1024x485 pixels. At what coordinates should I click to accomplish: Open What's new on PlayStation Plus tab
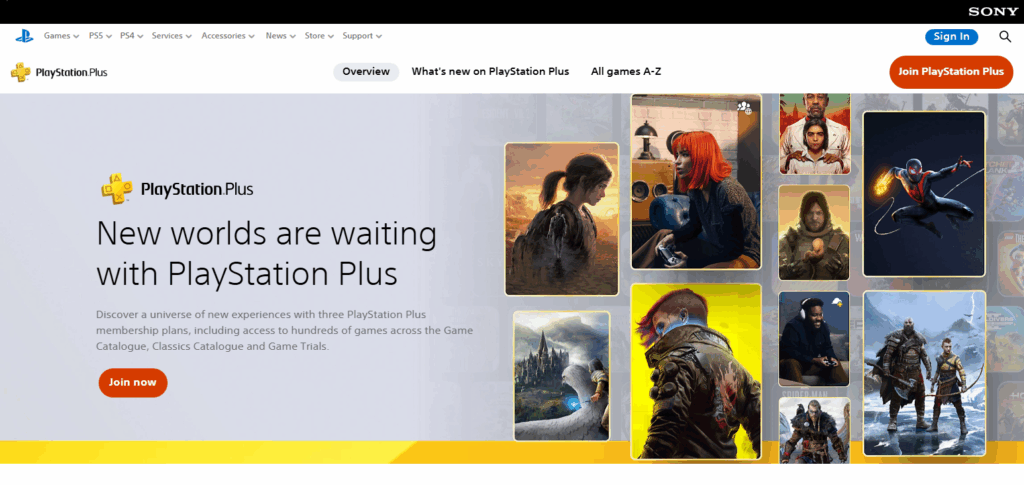pos(490,72)
